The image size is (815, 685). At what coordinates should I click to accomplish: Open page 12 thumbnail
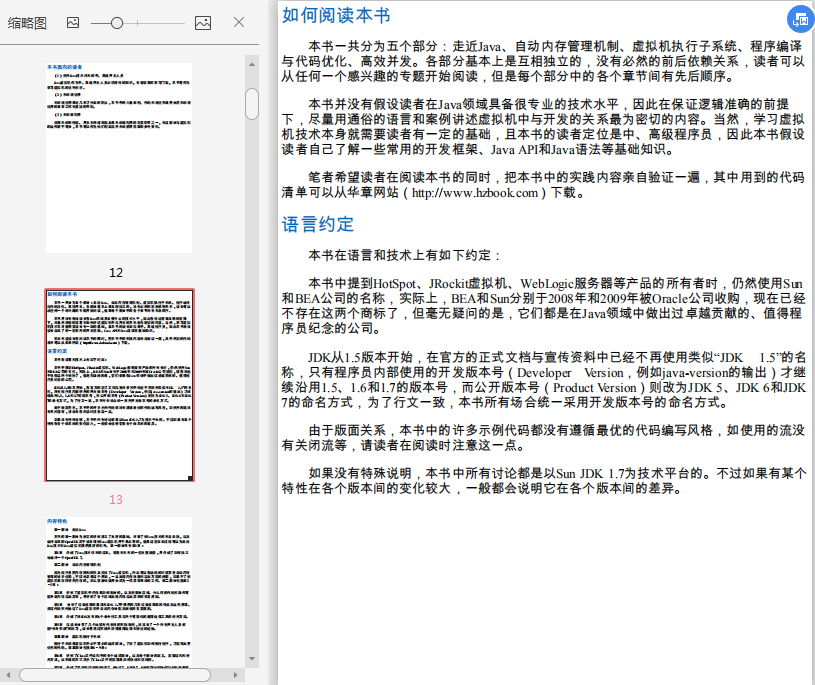pyautogui.click(x=119, y=158)
